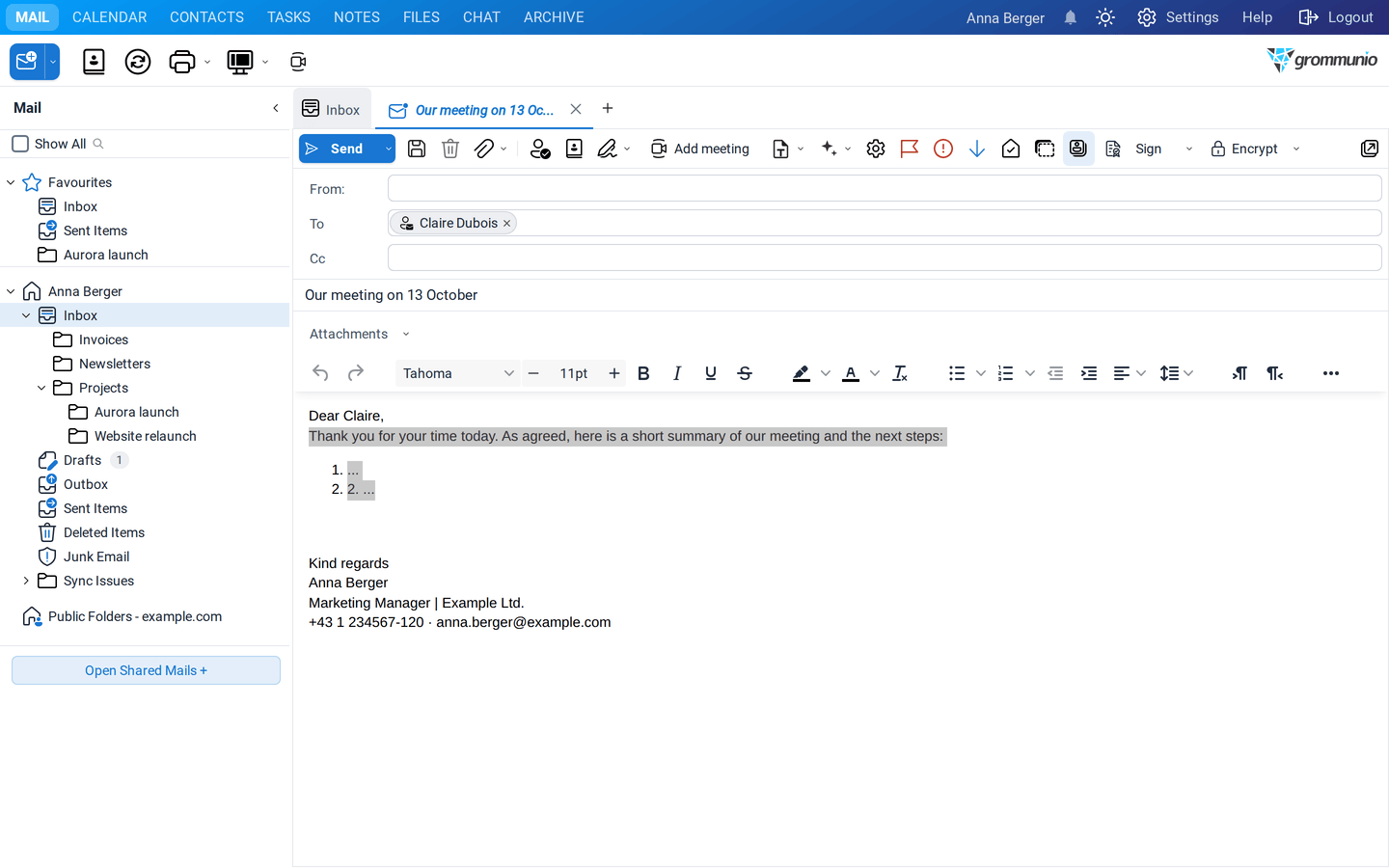
Task: Save the draft with the floppy disk icon
Action: [x=417, y=149]
